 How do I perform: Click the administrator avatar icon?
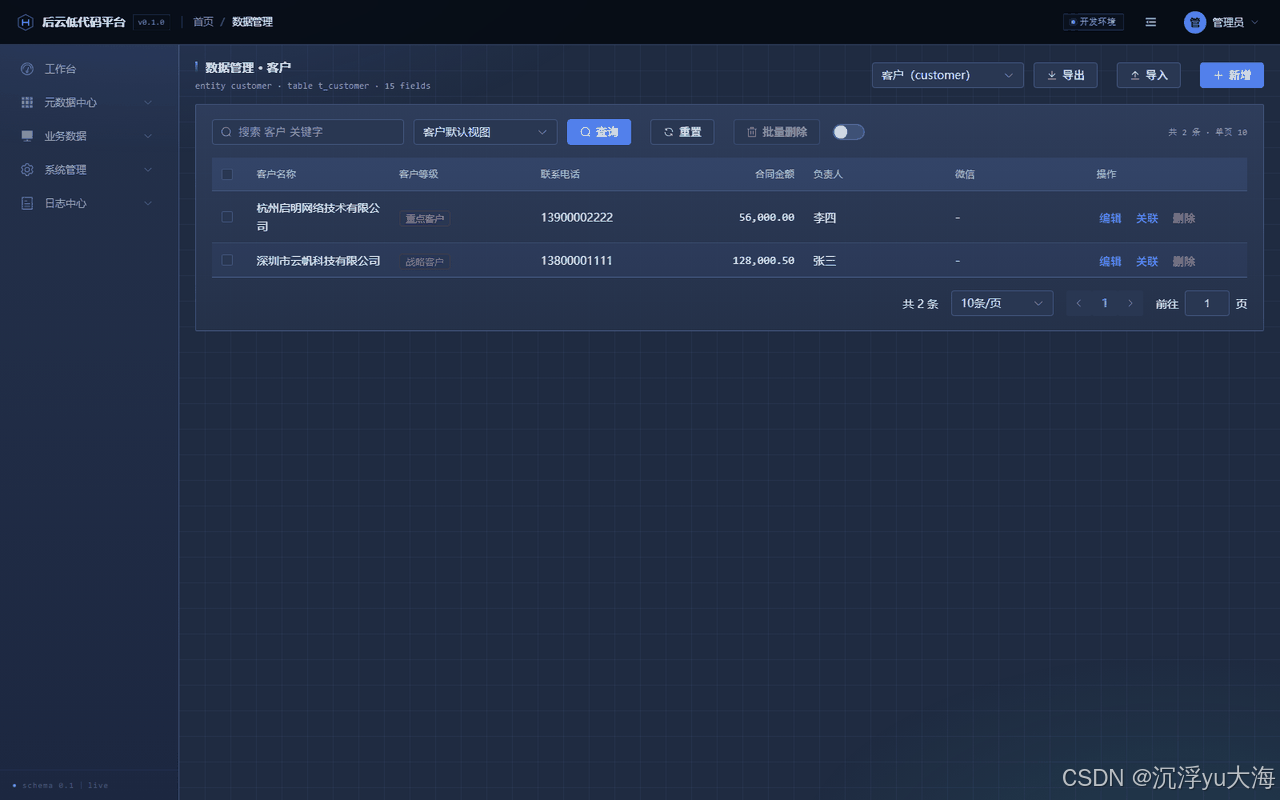1195,22
